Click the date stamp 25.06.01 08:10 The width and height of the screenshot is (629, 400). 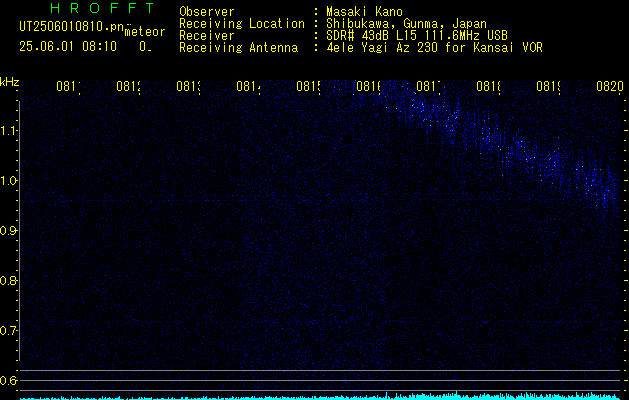(68, 47)
